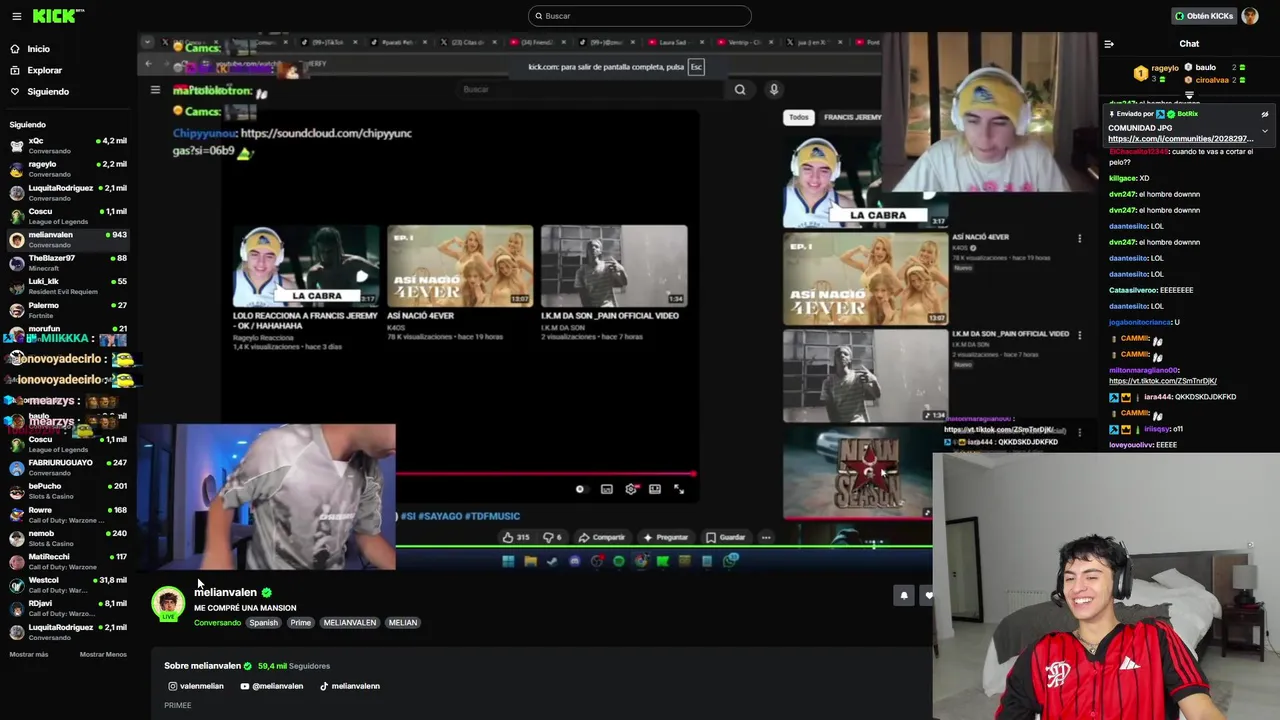
Task: Open FABRIURUGUAYO channel
Action: click(x=68, y=467)
